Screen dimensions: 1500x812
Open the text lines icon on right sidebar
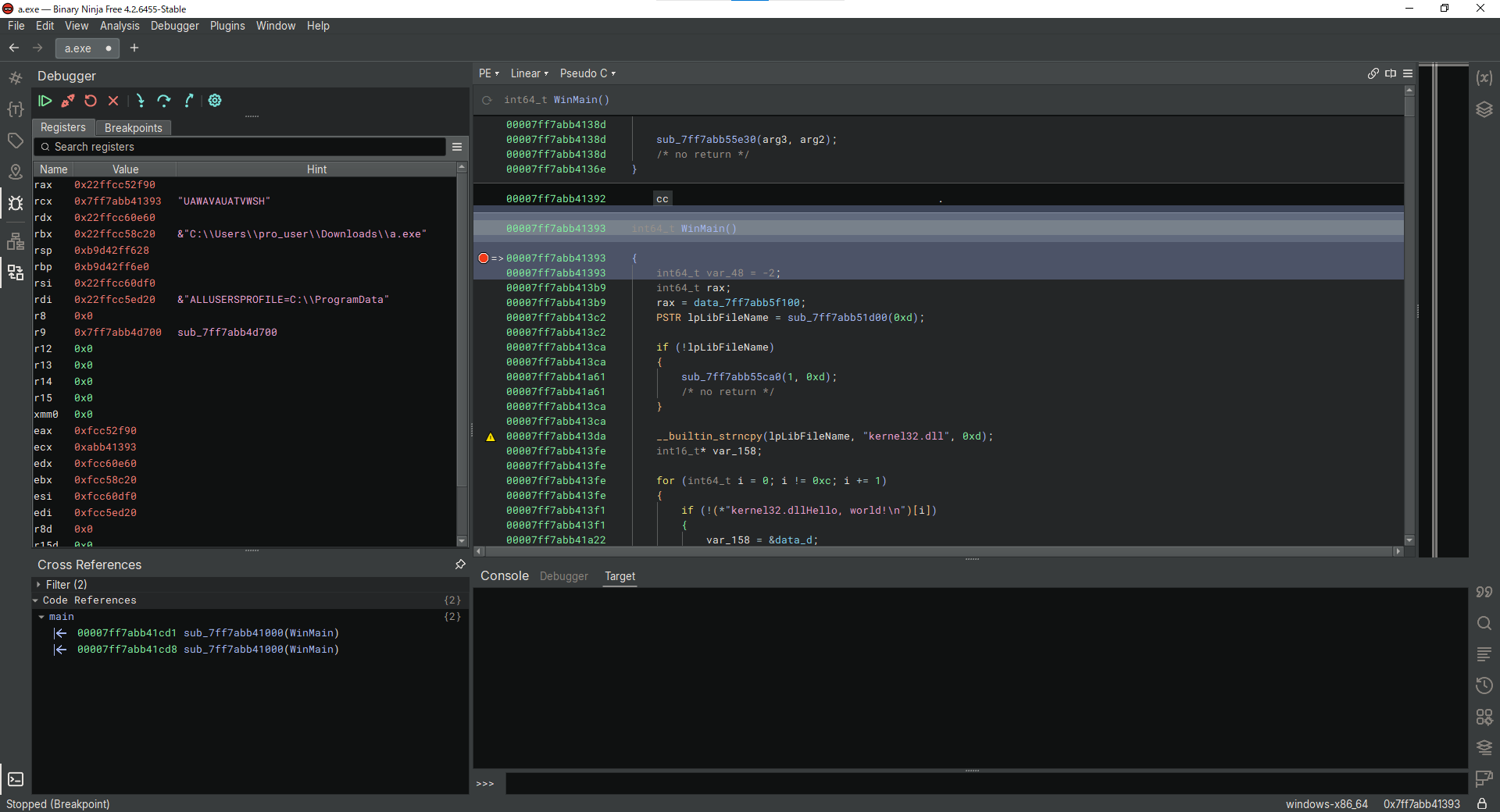tap(1484, 654)
